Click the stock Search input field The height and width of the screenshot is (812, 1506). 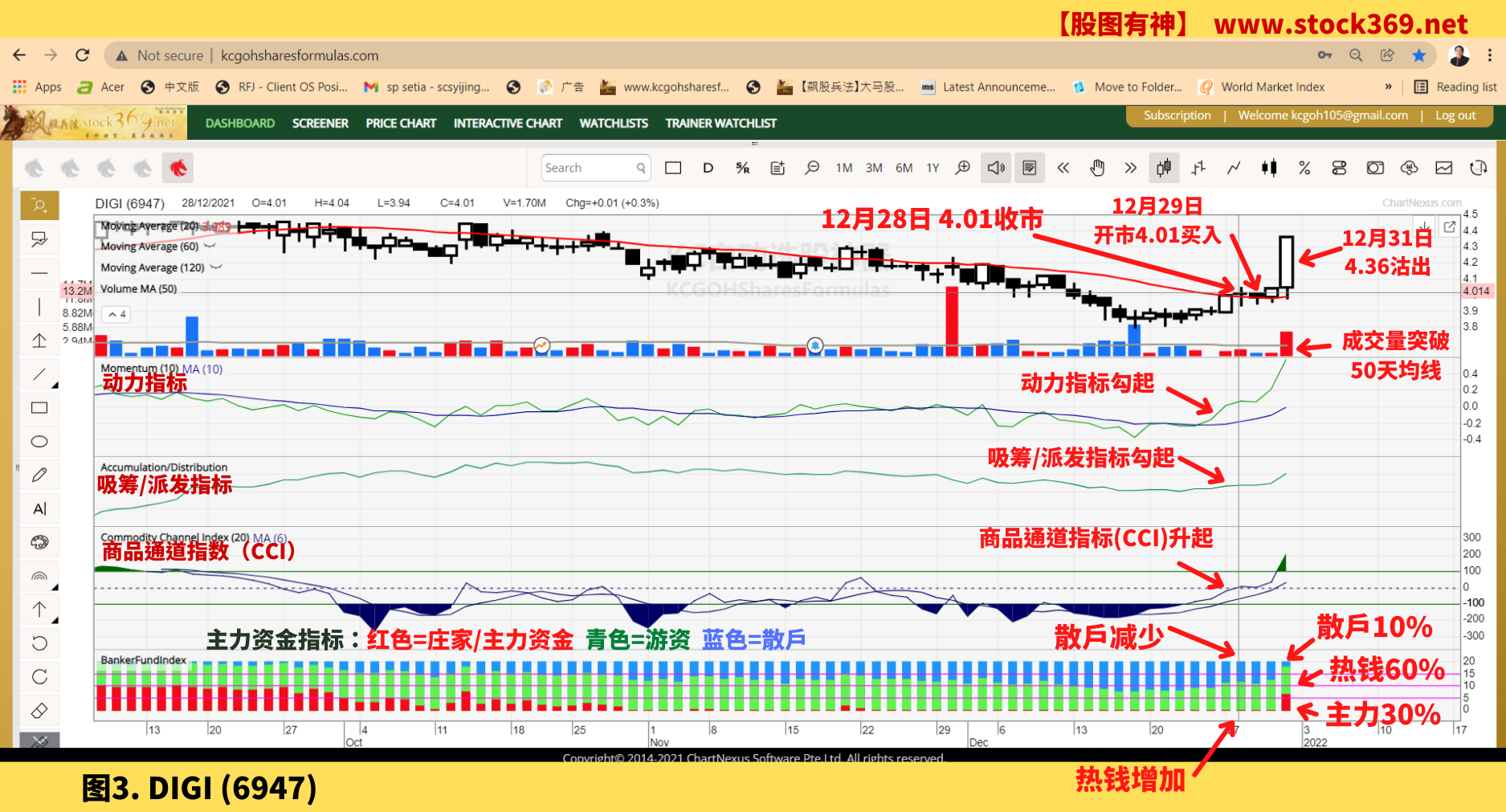[594, 168]
